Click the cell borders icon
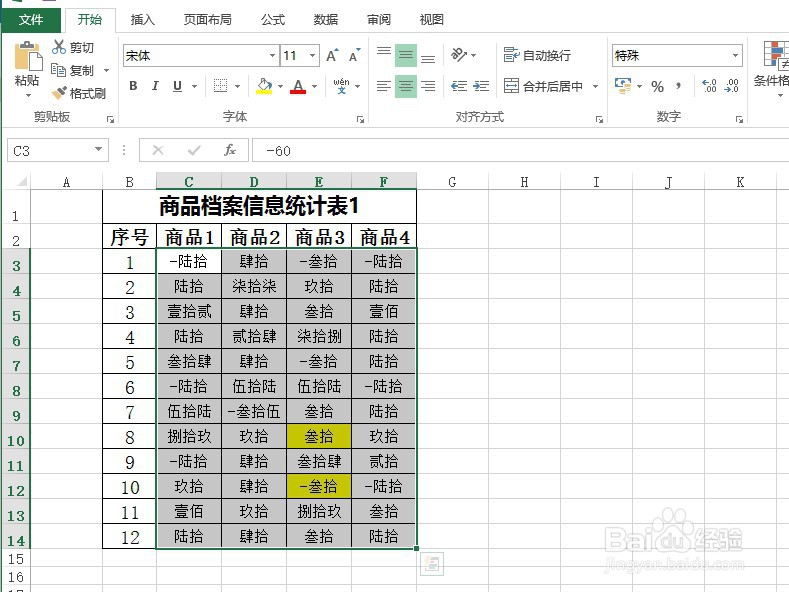This screenshot has height=592, width=789. point(220,86)
